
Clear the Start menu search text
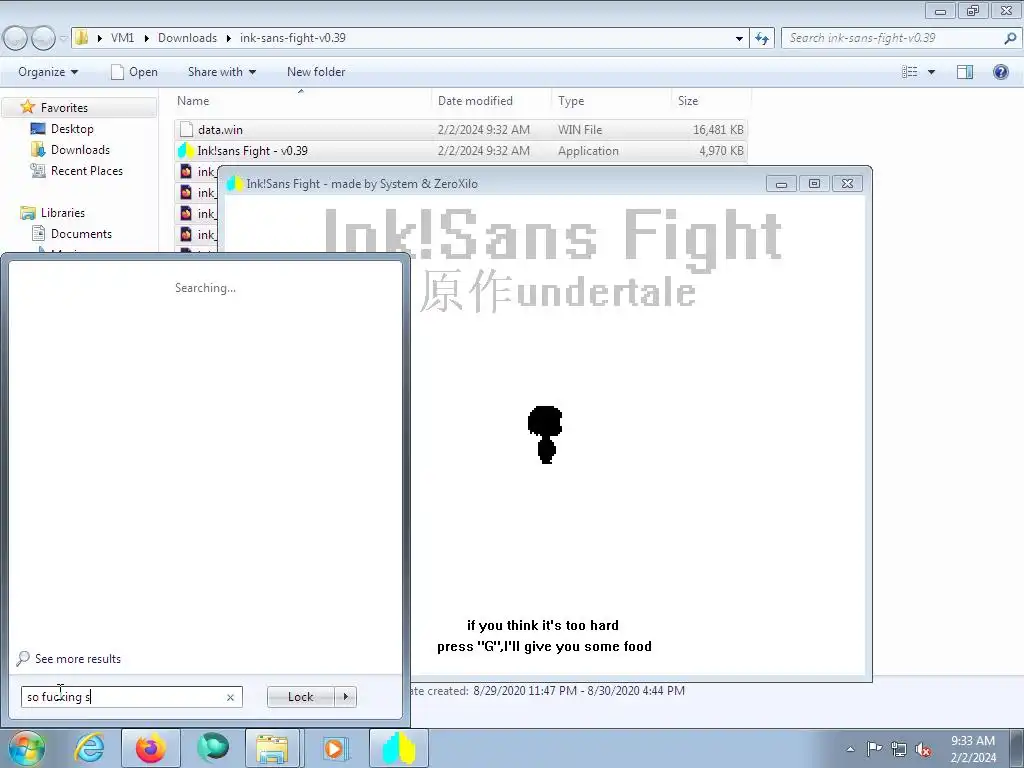[x=230, y=697]
